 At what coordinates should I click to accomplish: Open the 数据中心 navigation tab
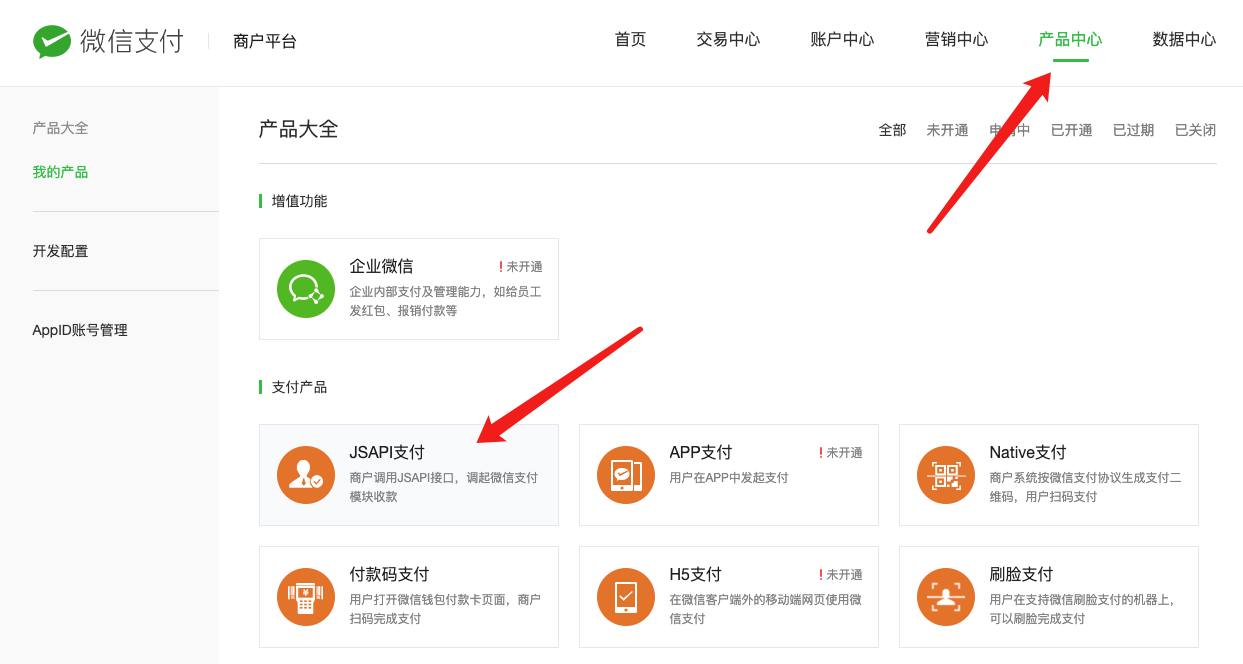click(x=1184, y=40)
